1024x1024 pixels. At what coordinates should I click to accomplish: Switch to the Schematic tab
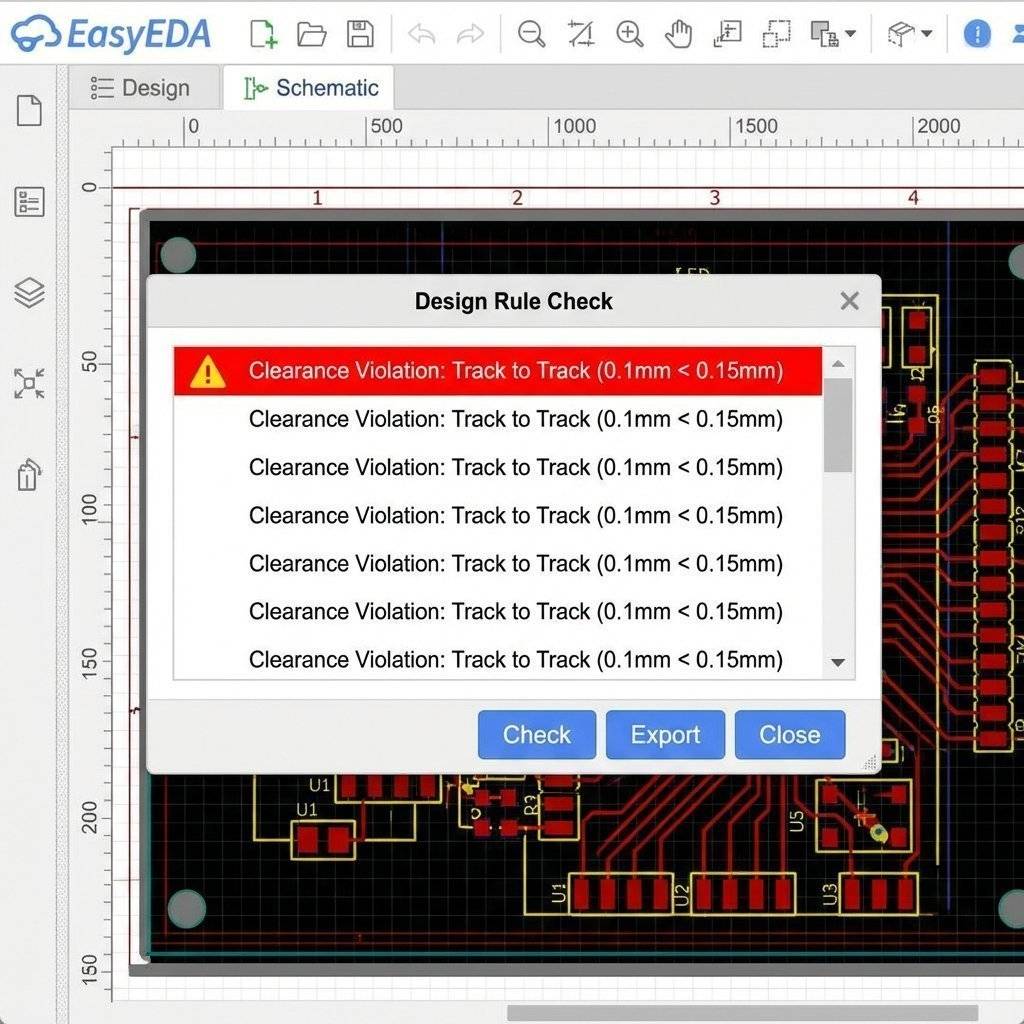point(309,88)
